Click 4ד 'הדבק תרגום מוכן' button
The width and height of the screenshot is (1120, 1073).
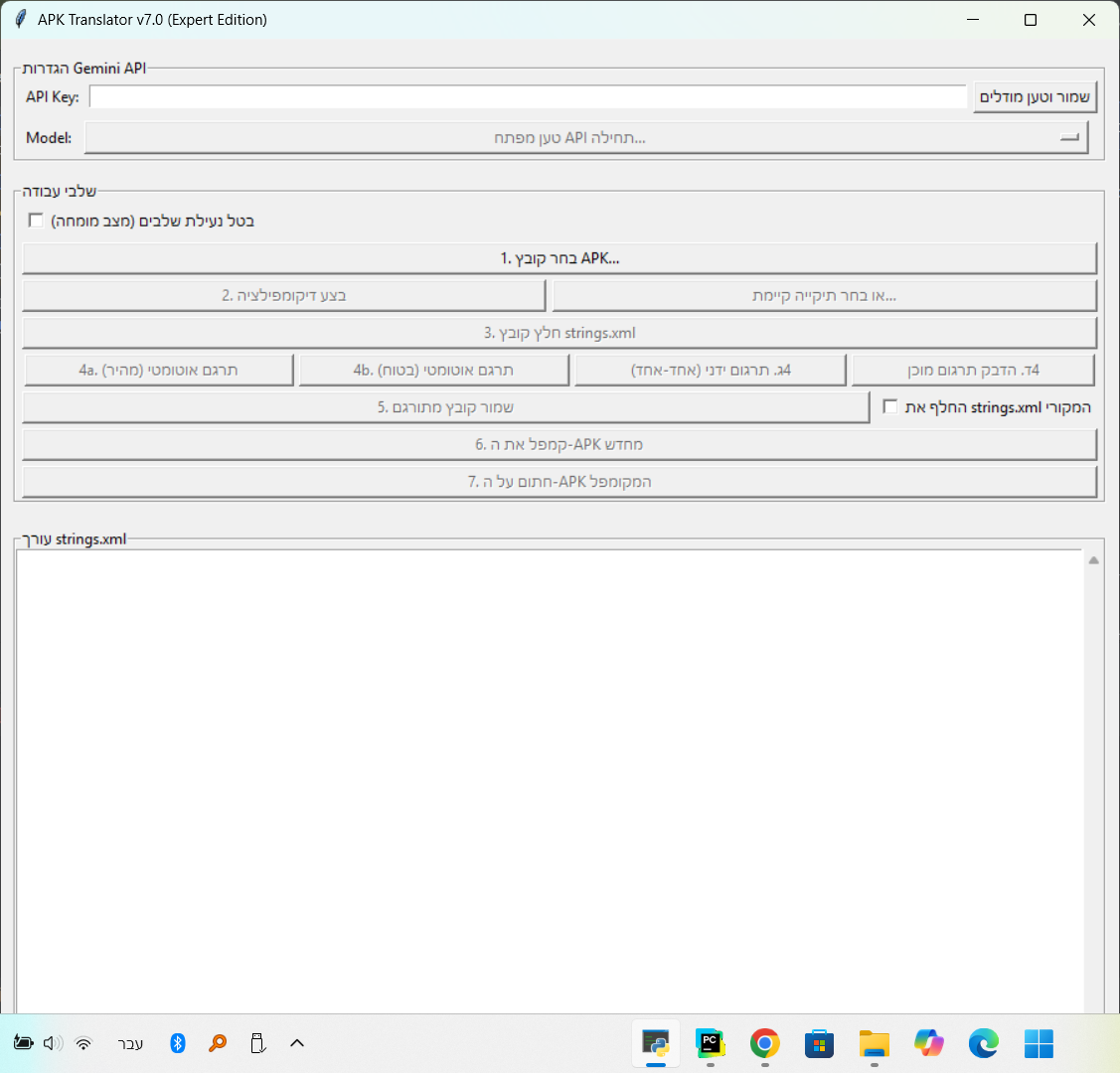[x=974, y=370]
